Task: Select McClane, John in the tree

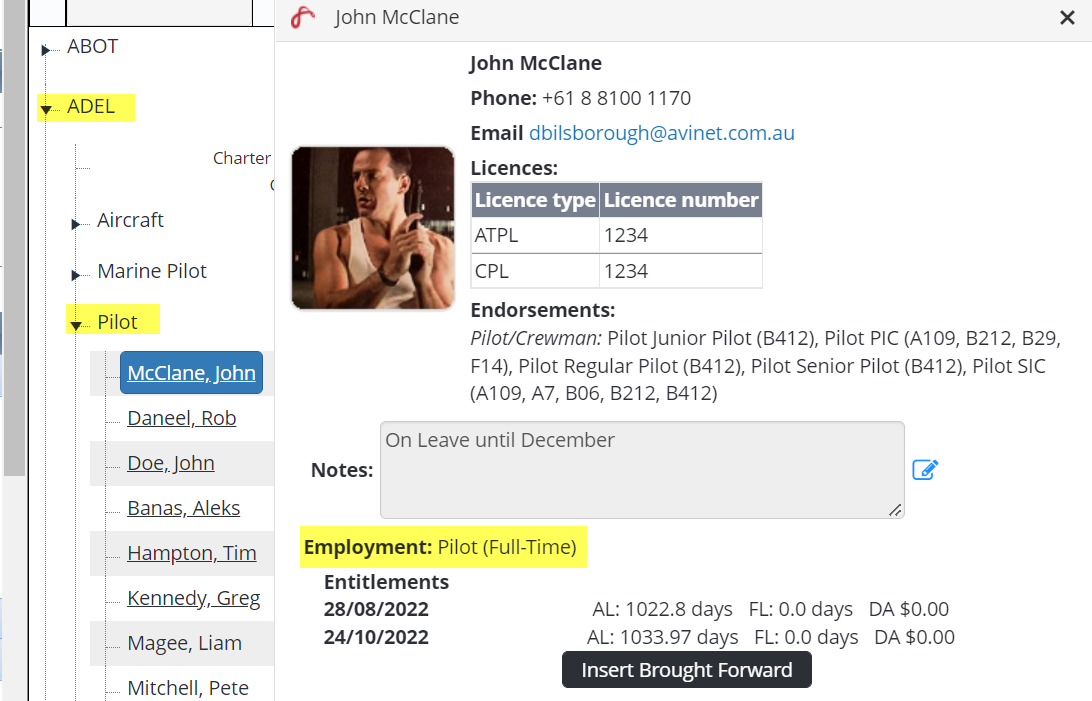Action: point(191,373)
